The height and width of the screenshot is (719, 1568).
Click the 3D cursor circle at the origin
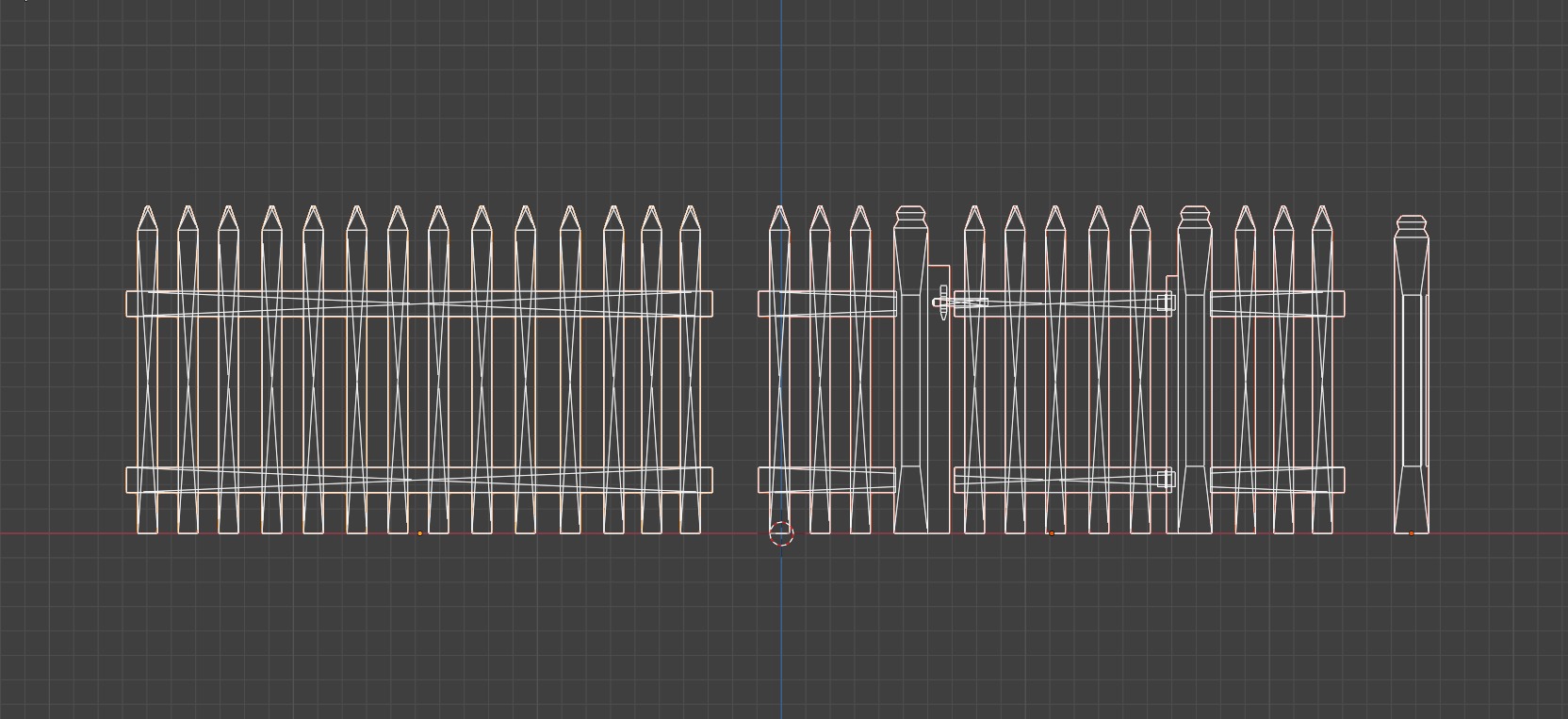coord(781,534)
